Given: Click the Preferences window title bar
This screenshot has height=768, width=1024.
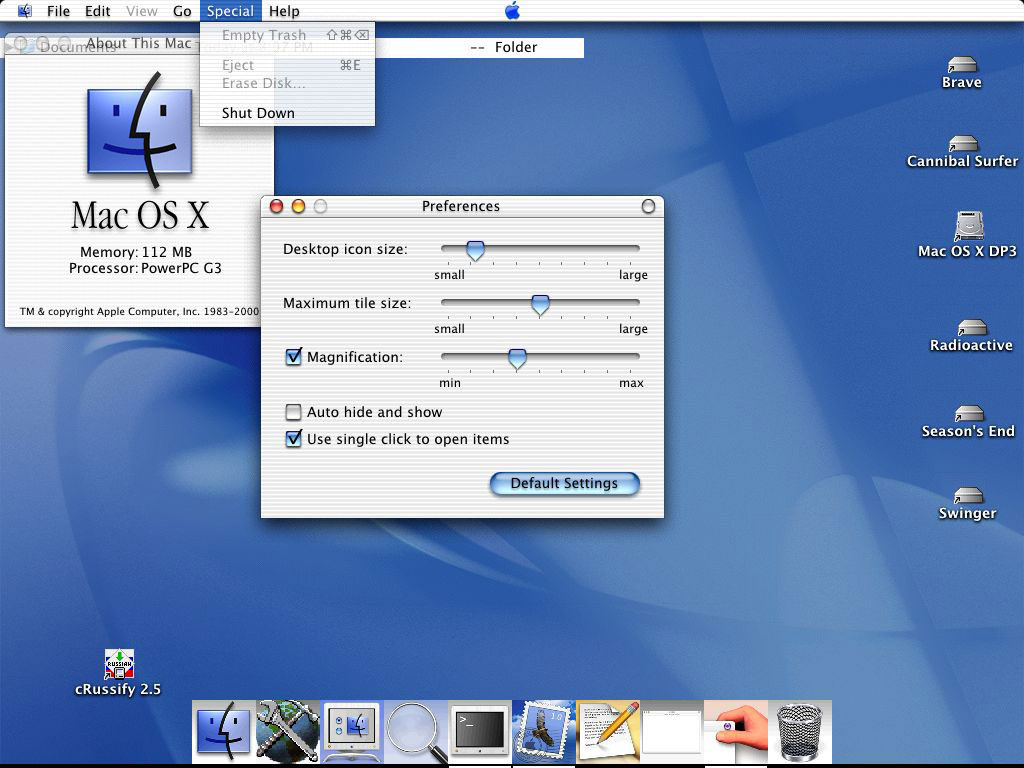Looking at the screenshot, I should tap(461, 206).
